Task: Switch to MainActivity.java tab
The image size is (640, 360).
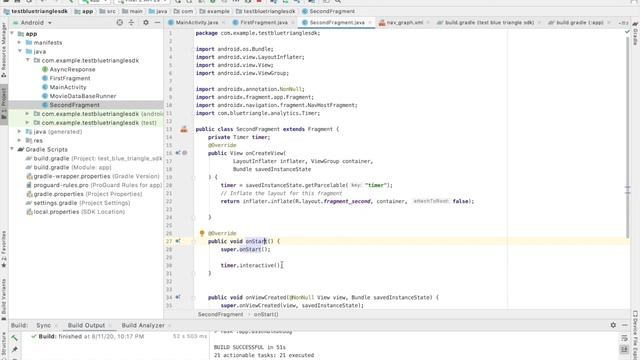Action: [197, 23]
